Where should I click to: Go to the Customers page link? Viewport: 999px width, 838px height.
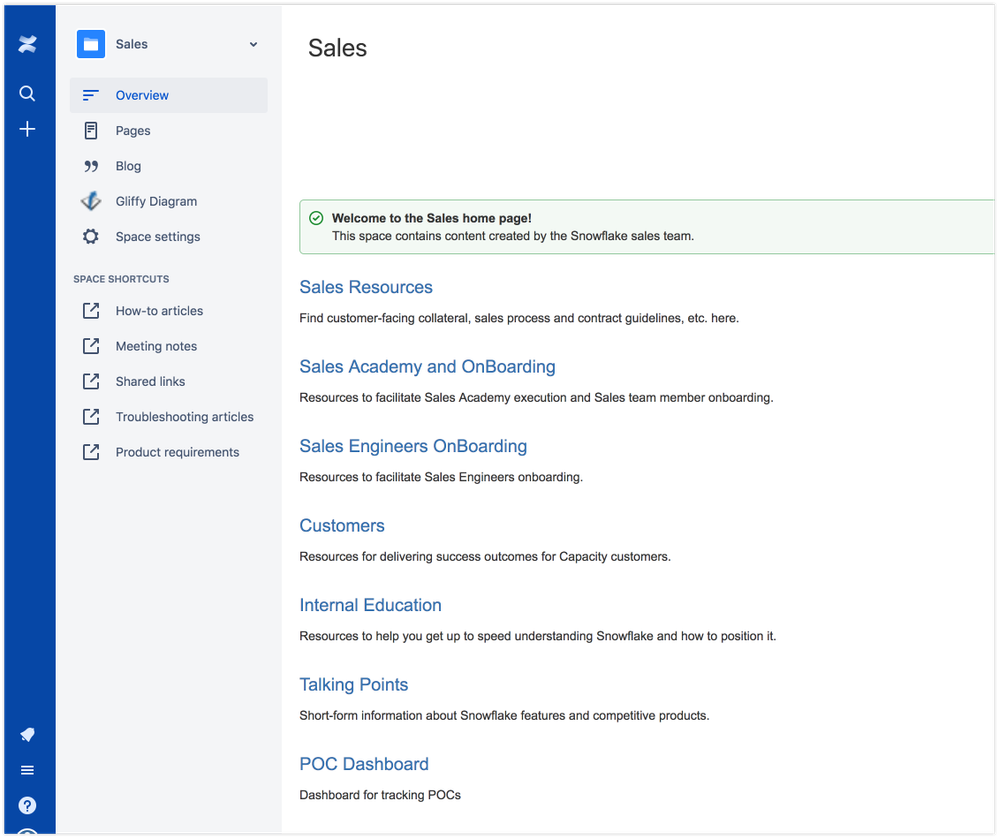pos(342,526)
